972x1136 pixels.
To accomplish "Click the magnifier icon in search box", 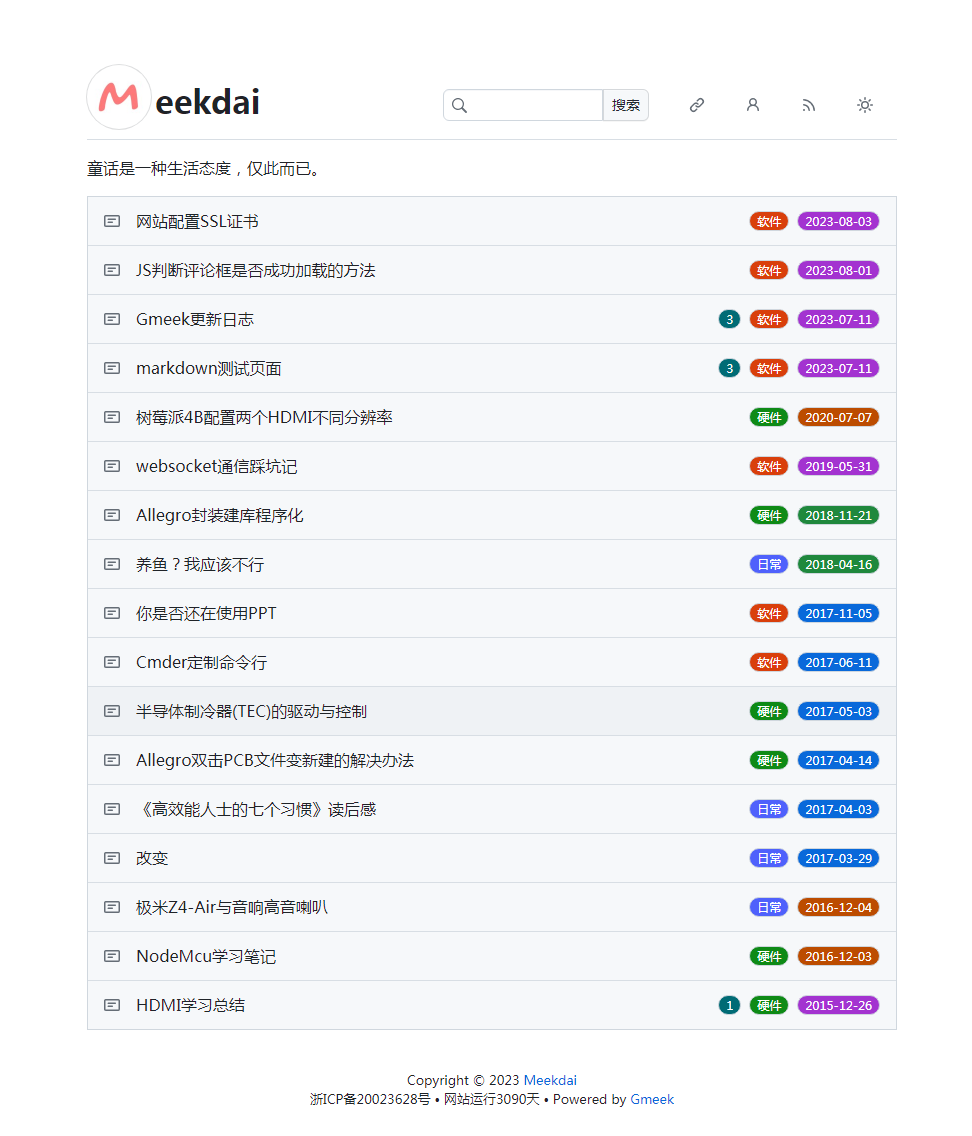I will [x=460, y=105].
